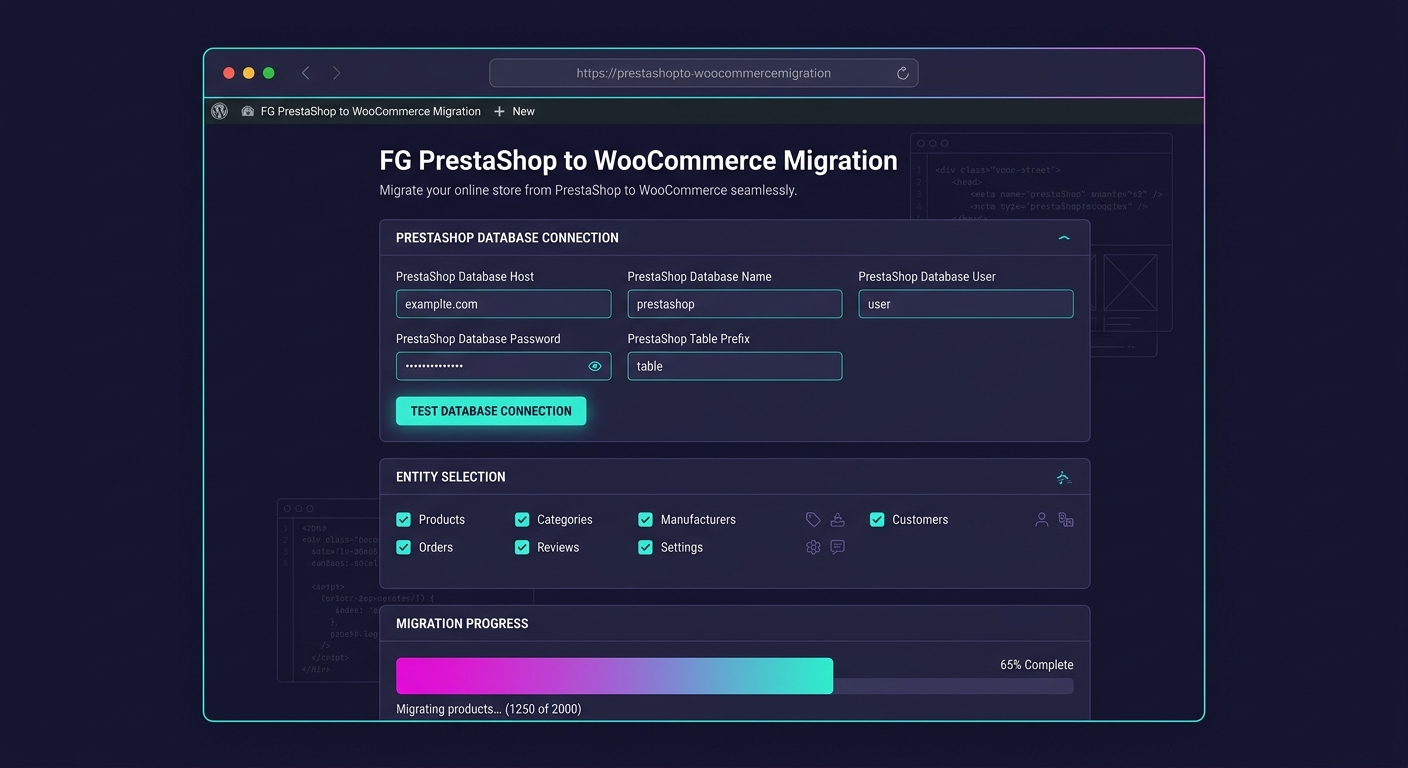Viewport: 1408px width, 768px height.
Task: Click the page title 'FG PrestaShop to WooCommerce Migration'
Action: pos(638,161)
